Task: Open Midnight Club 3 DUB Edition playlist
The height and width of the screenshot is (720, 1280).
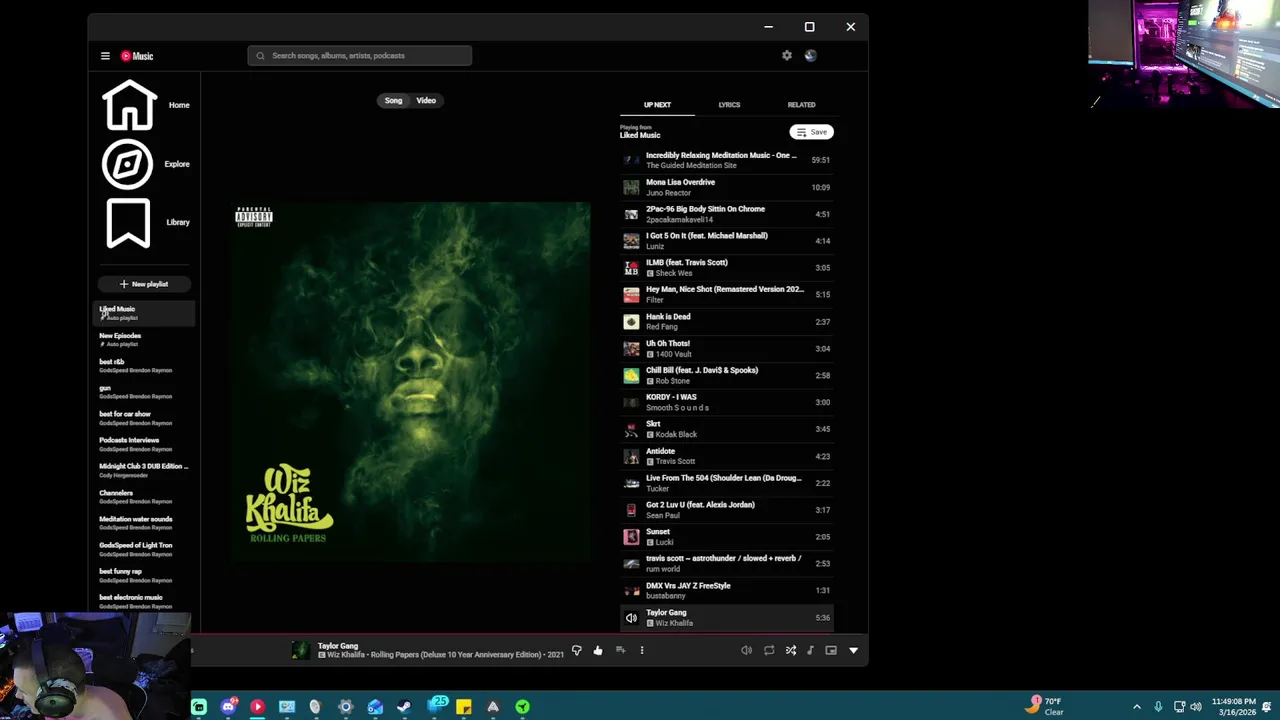Action: 146,470
